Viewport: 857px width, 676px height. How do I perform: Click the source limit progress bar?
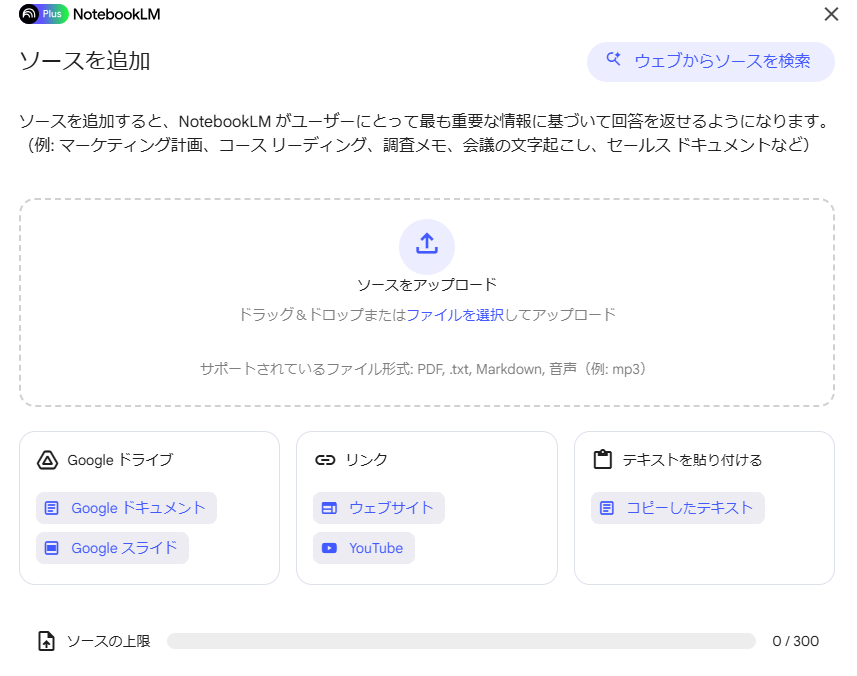click(x=461, y=641)
